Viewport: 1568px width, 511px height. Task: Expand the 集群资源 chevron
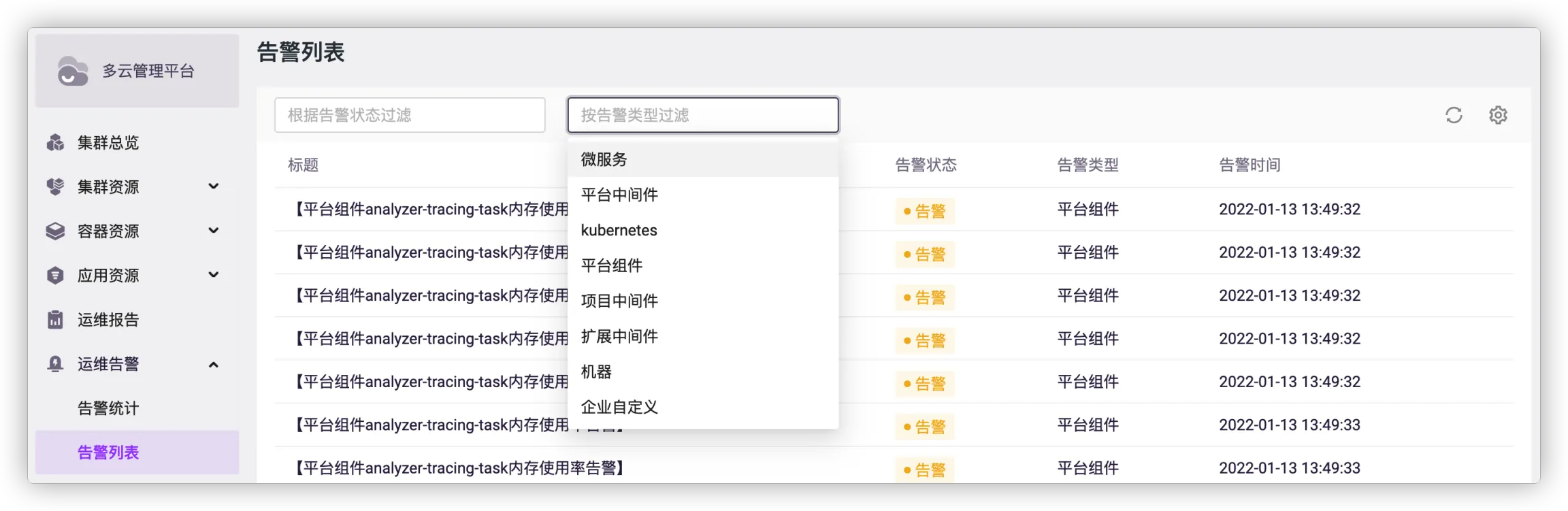[213, 186]
